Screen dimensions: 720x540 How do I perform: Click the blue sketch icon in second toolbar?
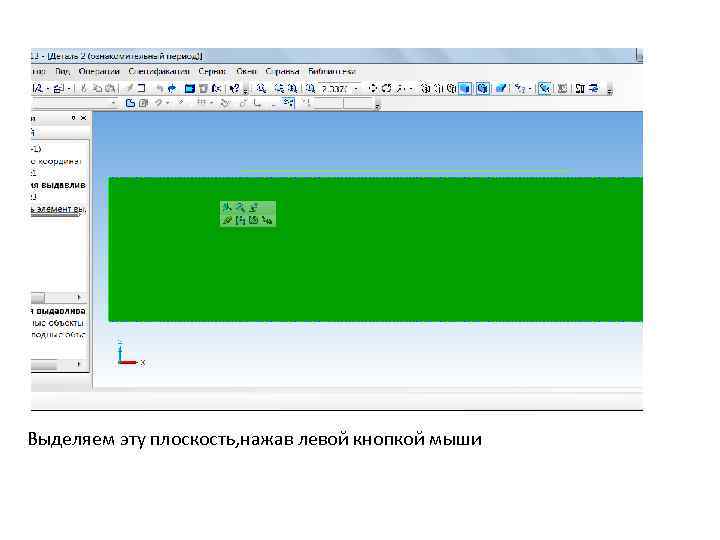pyautogui.click(x=130, y=103)
